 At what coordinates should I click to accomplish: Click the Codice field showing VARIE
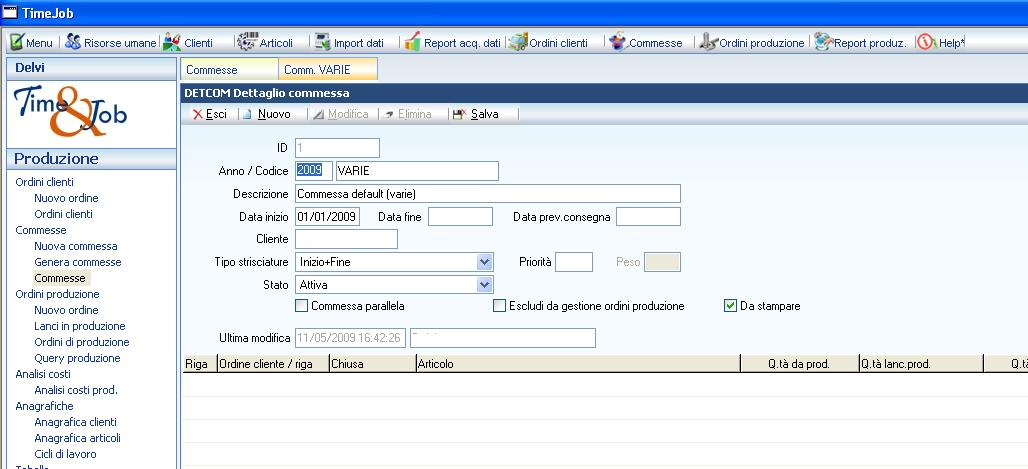coord(417,171)
